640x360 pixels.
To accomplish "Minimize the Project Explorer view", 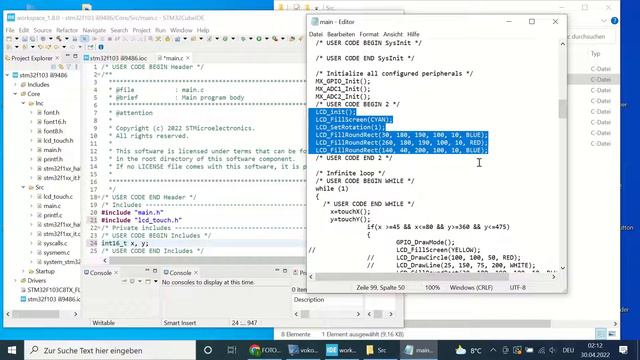I will (68, 56).
